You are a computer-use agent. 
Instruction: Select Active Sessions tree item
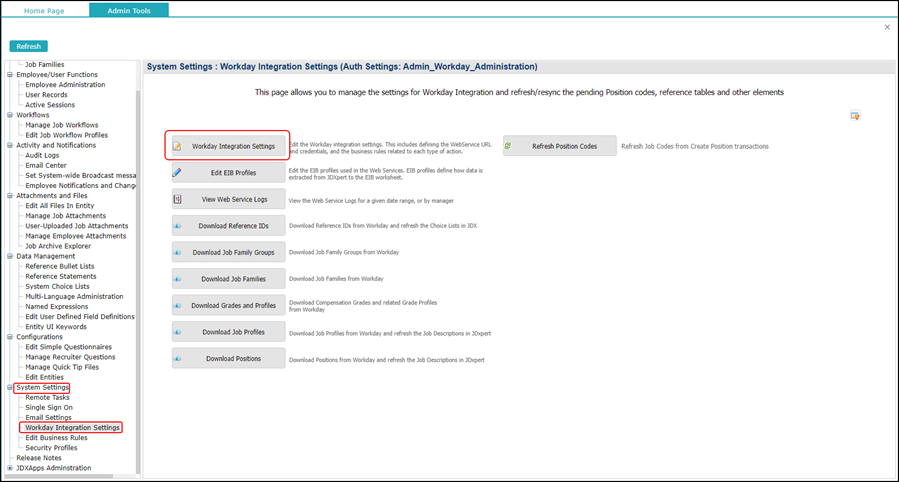50,105
